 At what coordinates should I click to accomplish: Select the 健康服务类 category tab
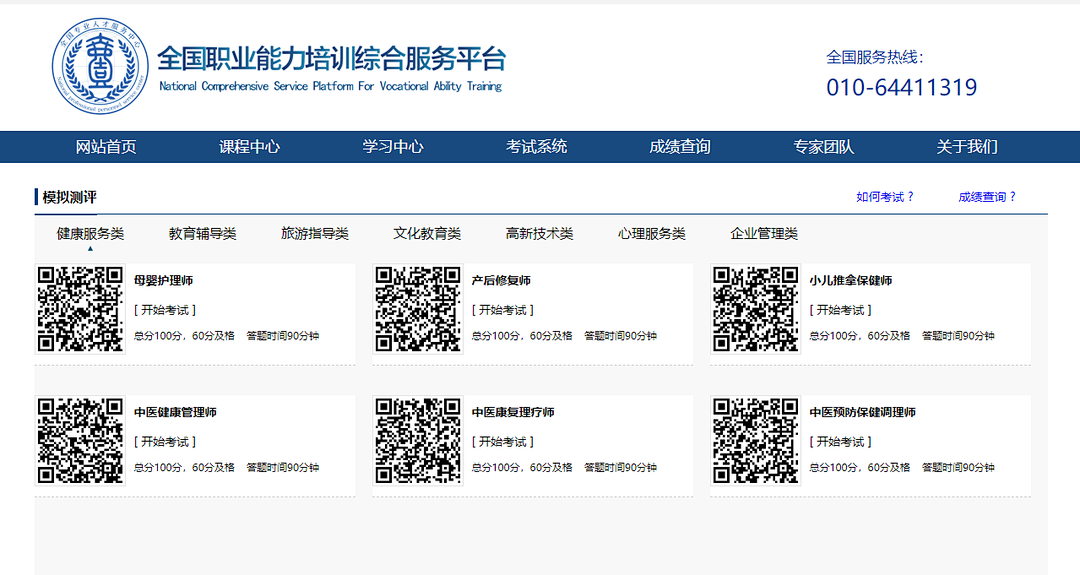90,233
